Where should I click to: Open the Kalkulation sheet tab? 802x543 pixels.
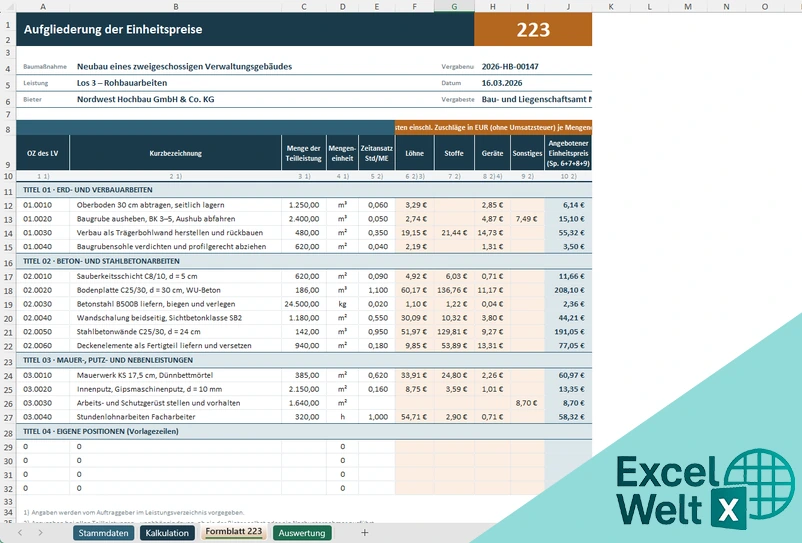click(x=167, y=533)
